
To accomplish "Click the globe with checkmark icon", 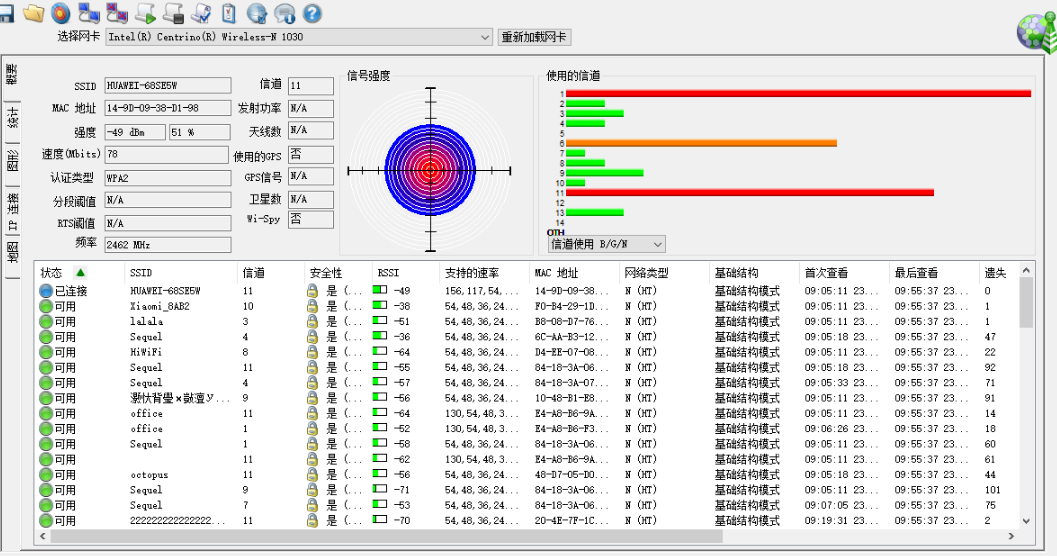I will coord(257,13).
